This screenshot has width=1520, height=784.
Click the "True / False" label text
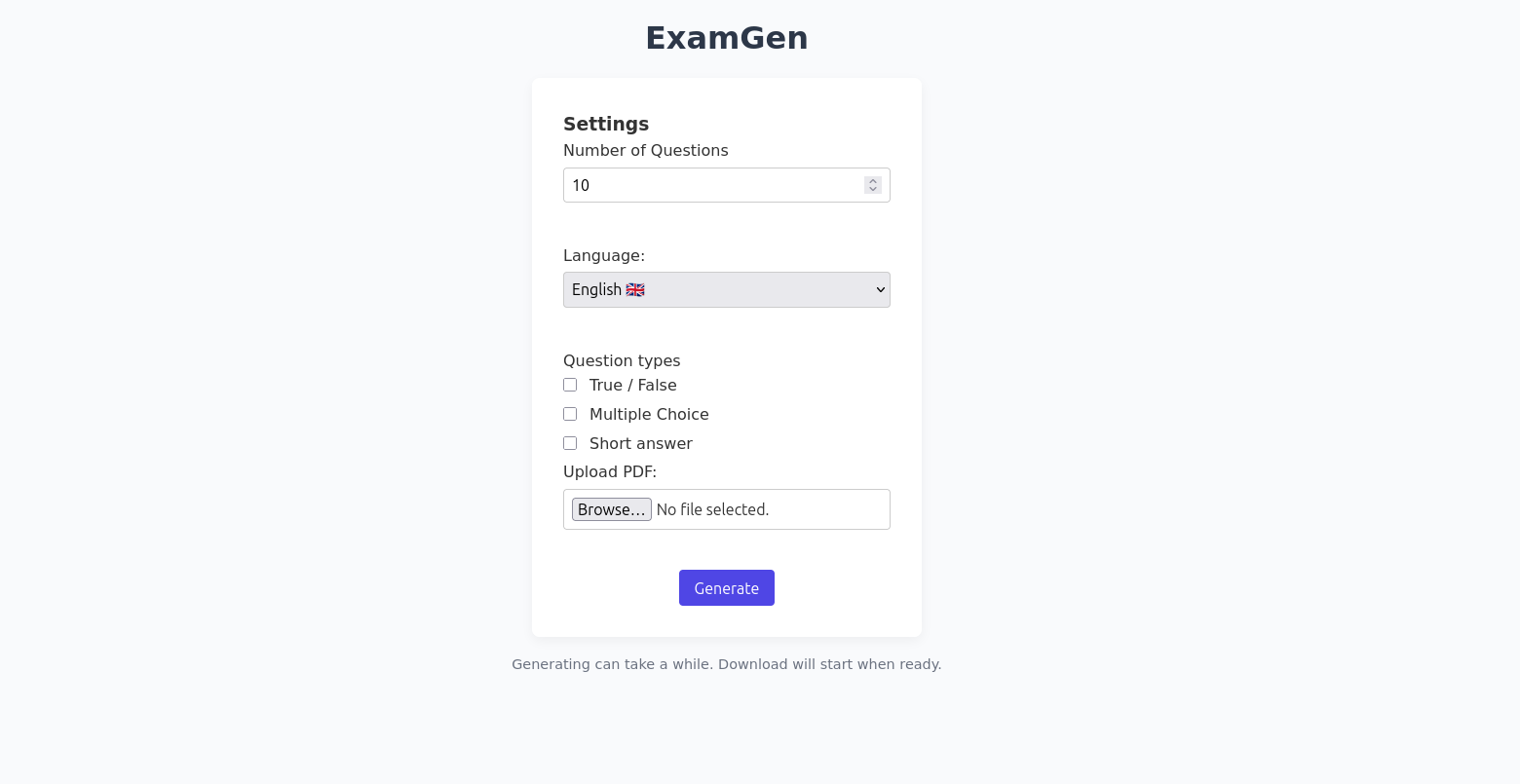[632, 385]
